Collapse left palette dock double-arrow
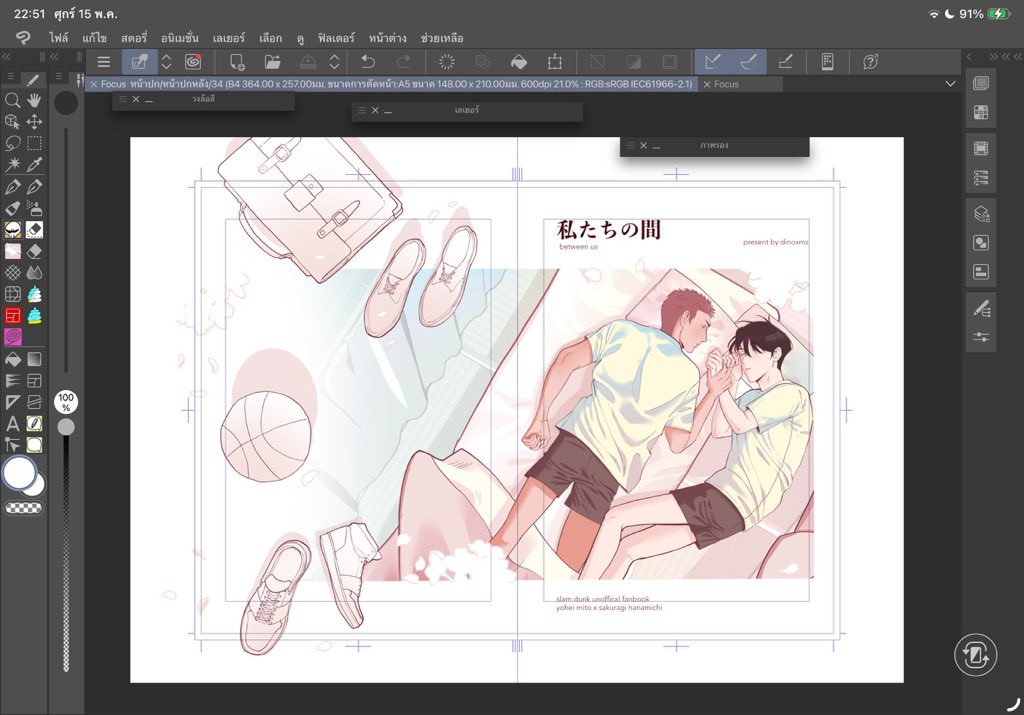1024x715 pixels. pos(6,57)
